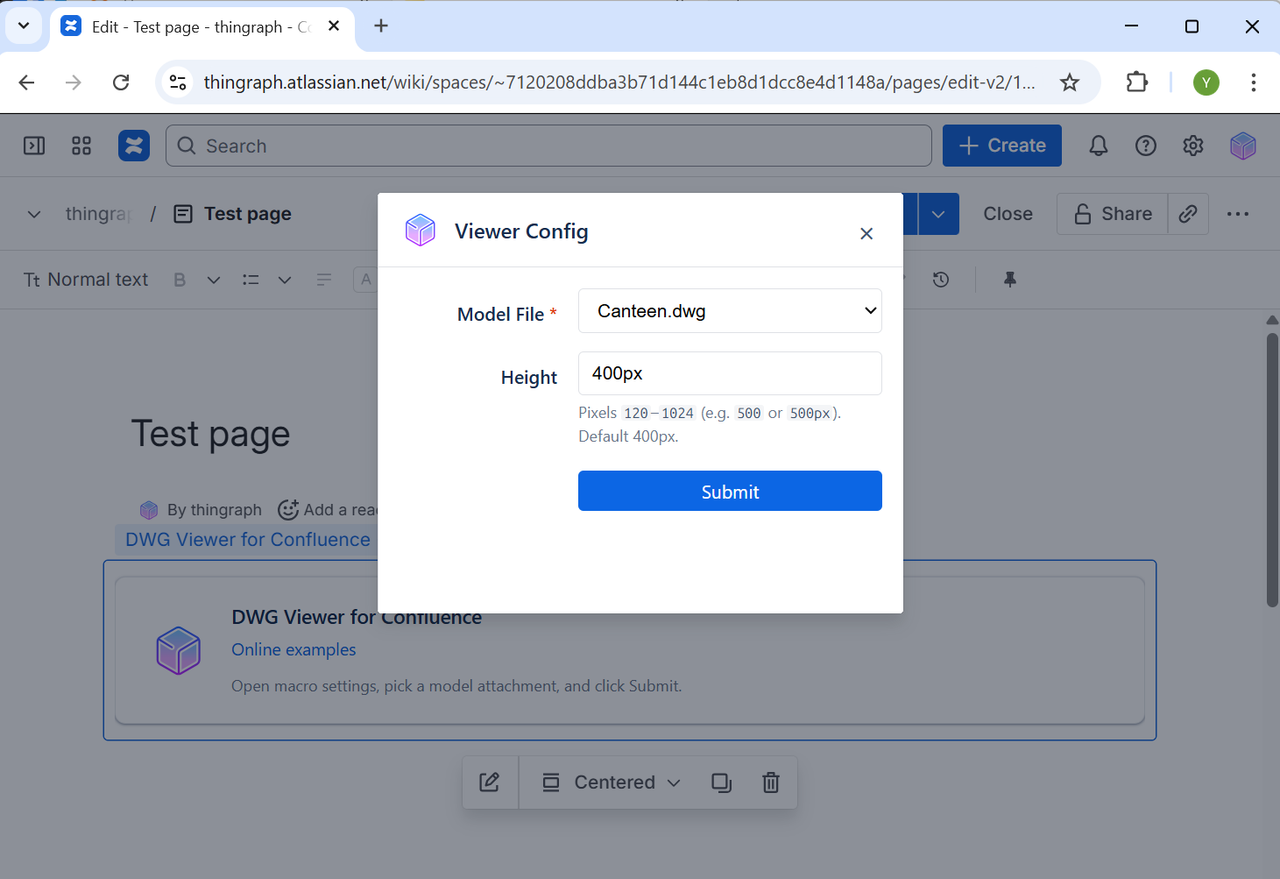Viewport: 1280px width, 879px height.
Task: Edit the macro with the pencil icon
Action: click(489, 783)
